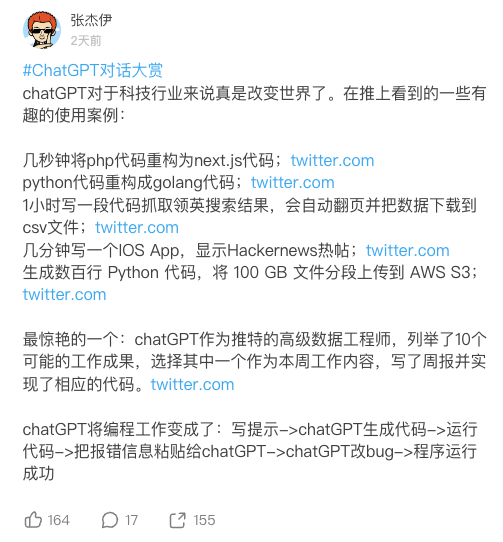The height and width of the screenshot is (542, 503).
Task: Open comments via speech bubble icon
Action: point(110,520)
